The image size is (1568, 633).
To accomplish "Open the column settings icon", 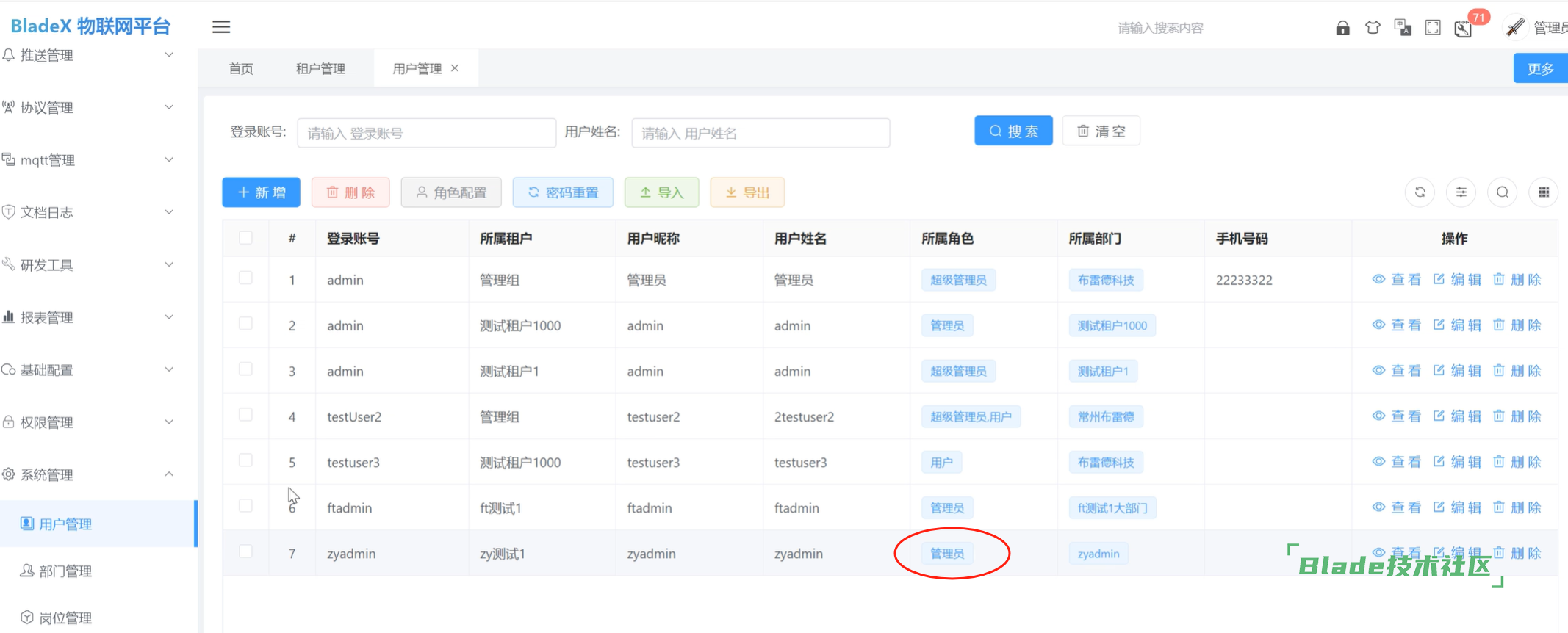I will [1461, 192].
